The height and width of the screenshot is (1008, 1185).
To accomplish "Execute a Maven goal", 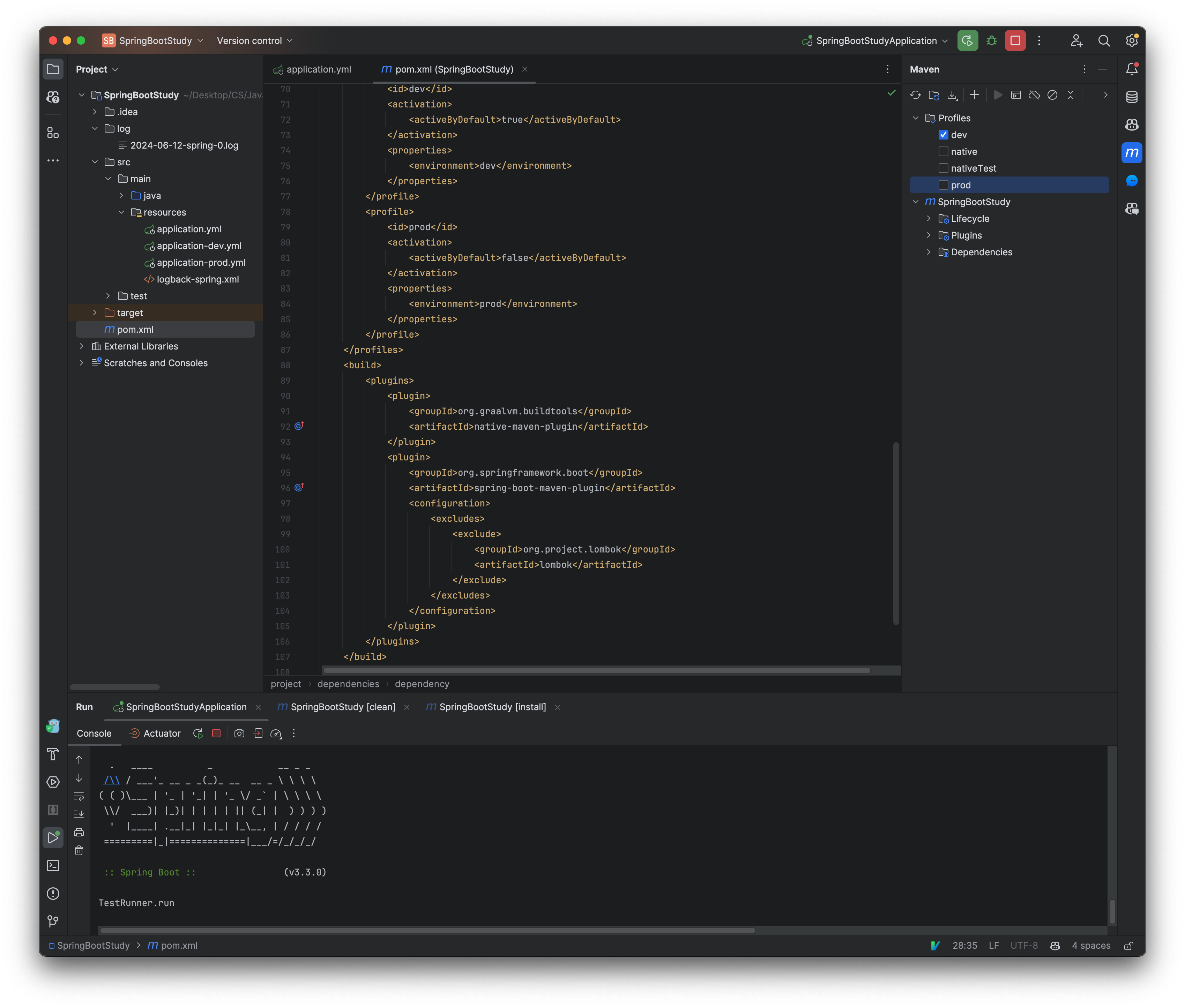I will (1016, 95).
